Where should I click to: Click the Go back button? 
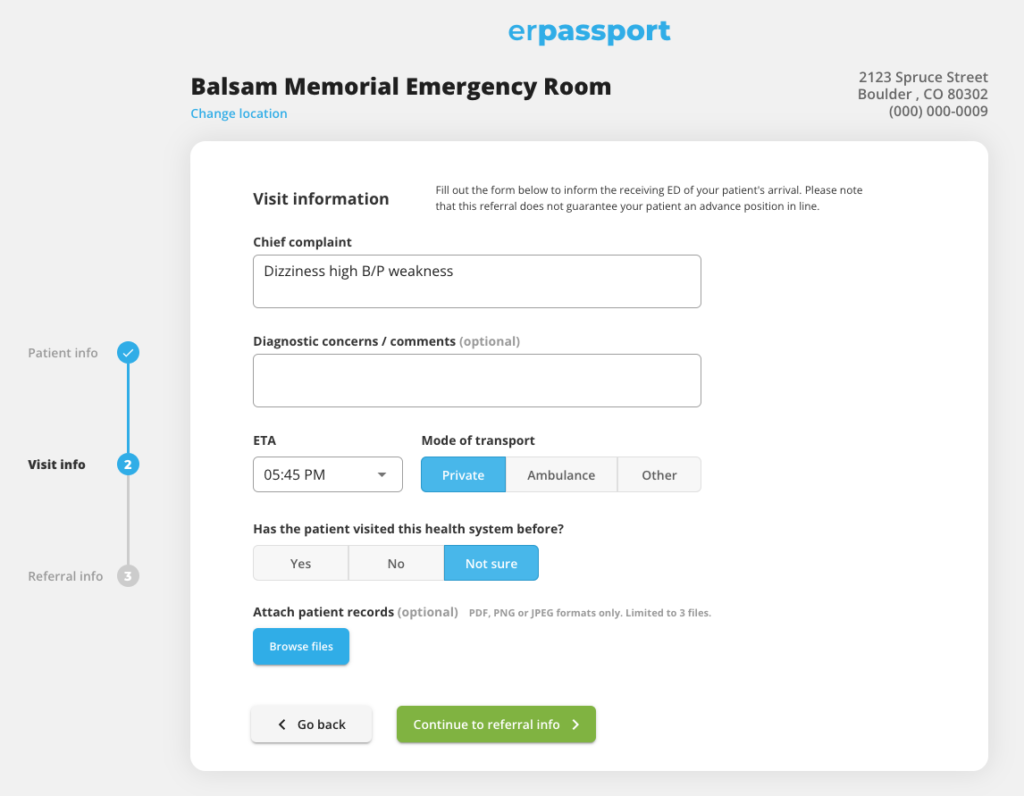pos(312,724)
